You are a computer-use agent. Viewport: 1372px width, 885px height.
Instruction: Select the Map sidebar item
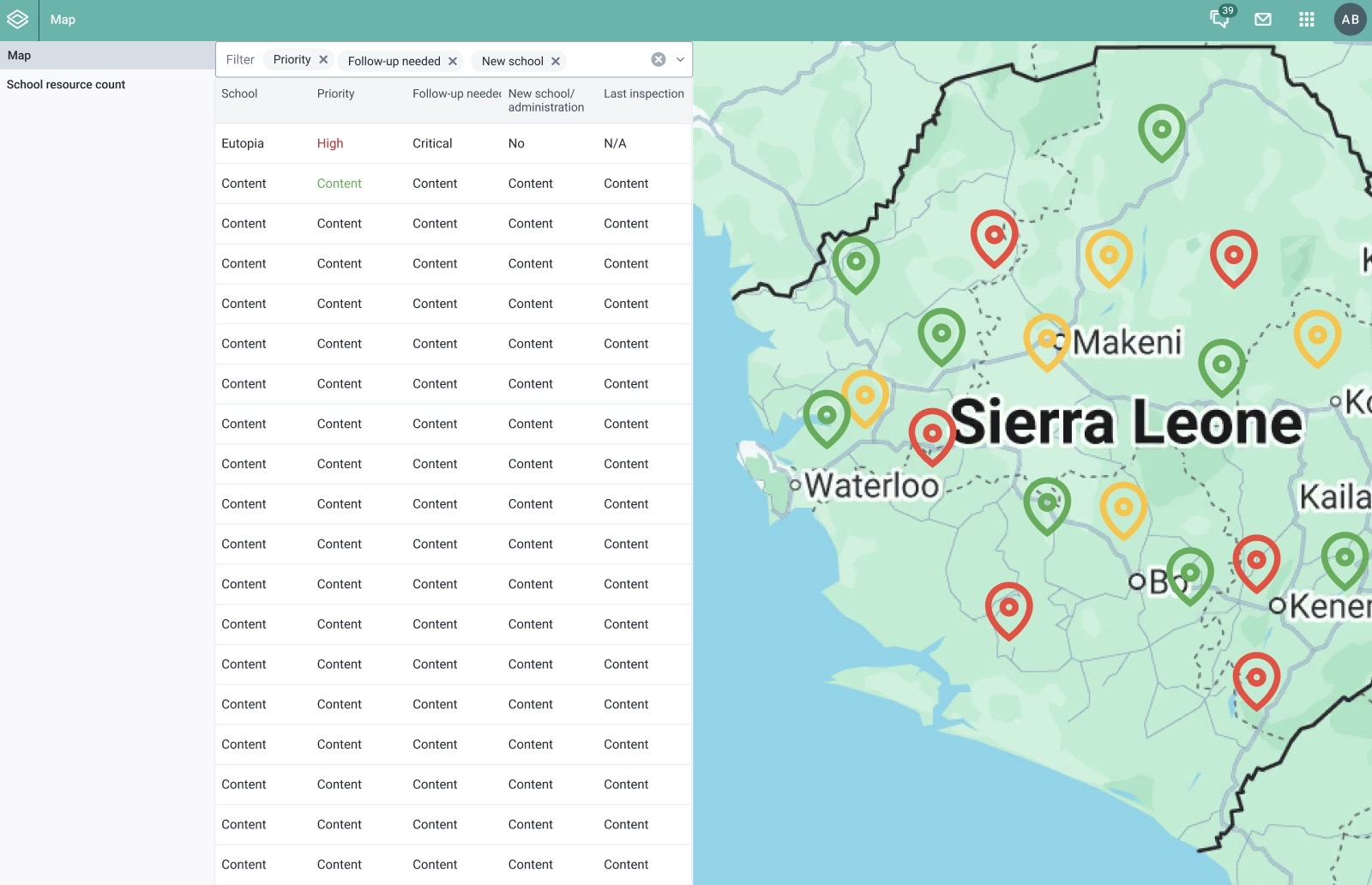tap(19, 55)
